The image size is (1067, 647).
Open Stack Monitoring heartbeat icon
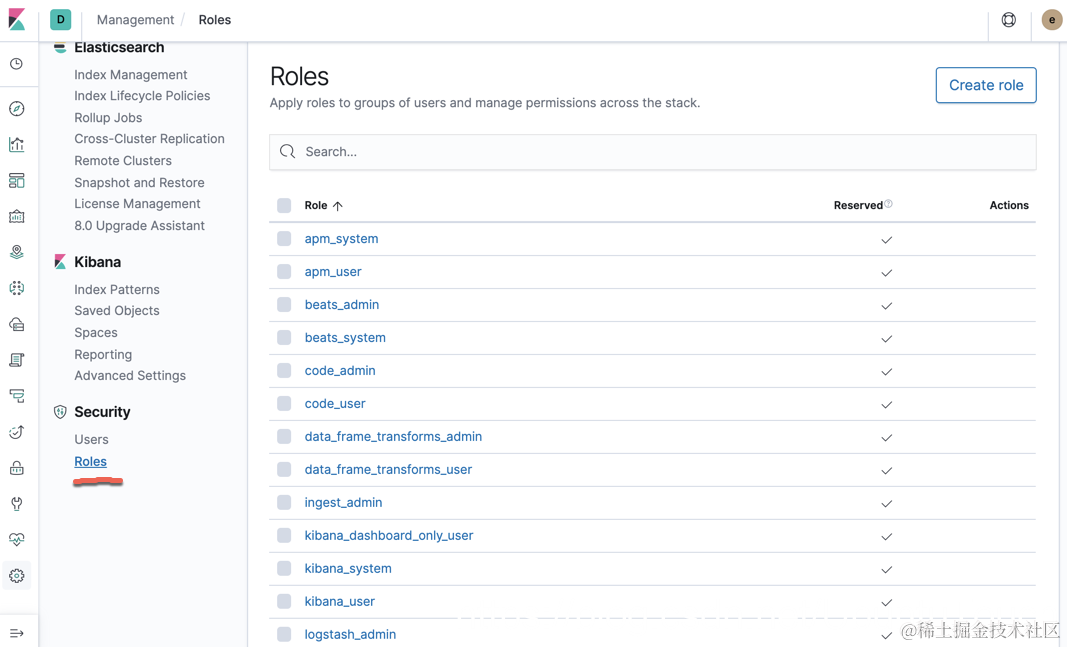tap(17, 540)
